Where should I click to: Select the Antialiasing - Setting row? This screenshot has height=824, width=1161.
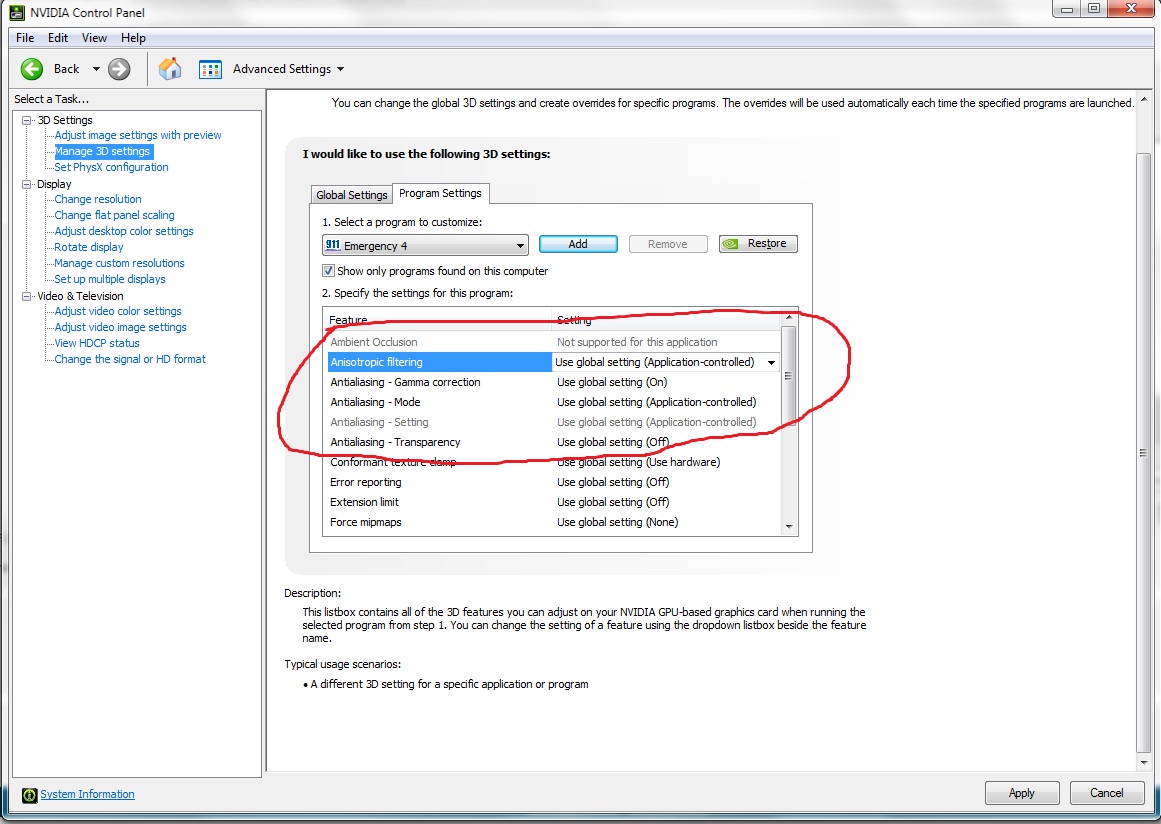point(552,422)
